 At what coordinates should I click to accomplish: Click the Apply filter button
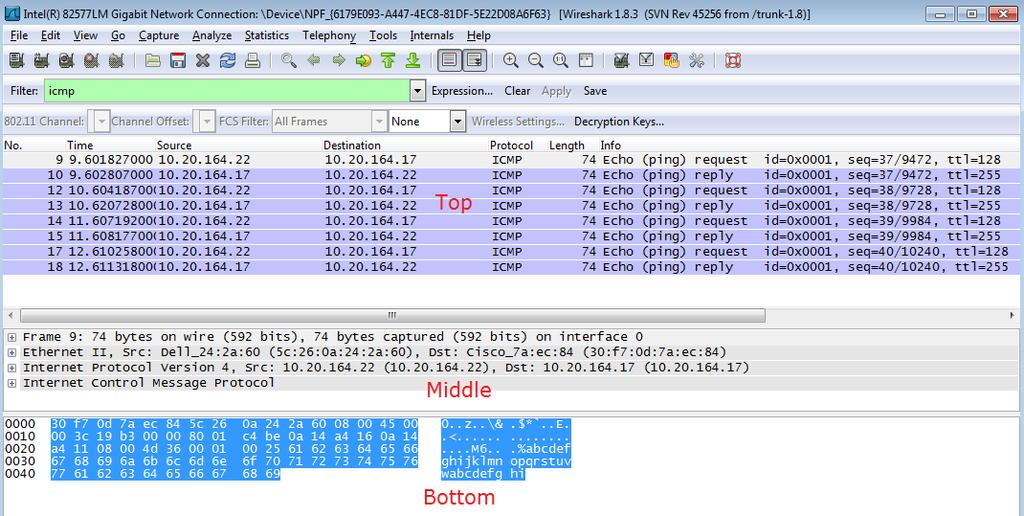pyautogui.click(x=556, y=91)
